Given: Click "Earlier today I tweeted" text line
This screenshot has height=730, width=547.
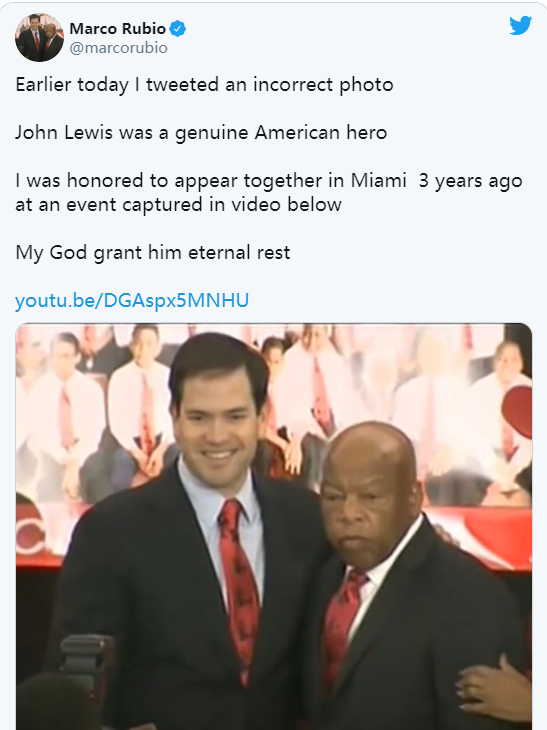Looking at the screenshot, I should (204, 85).
